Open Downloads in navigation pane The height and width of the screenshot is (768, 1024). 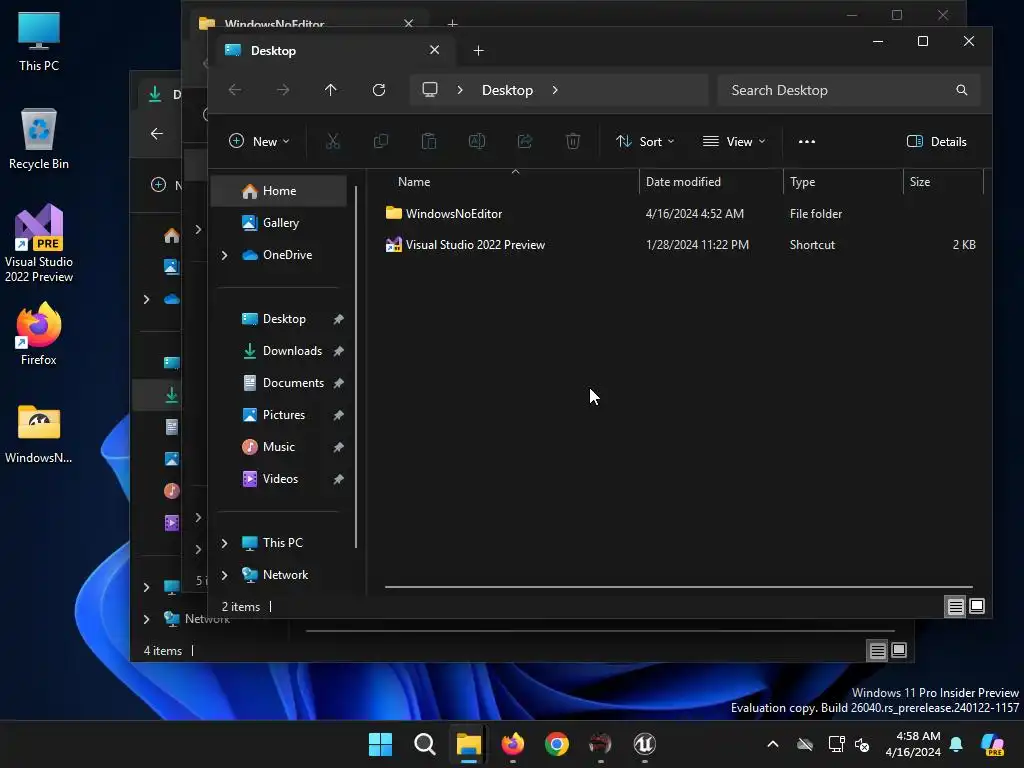coord(279,351)
